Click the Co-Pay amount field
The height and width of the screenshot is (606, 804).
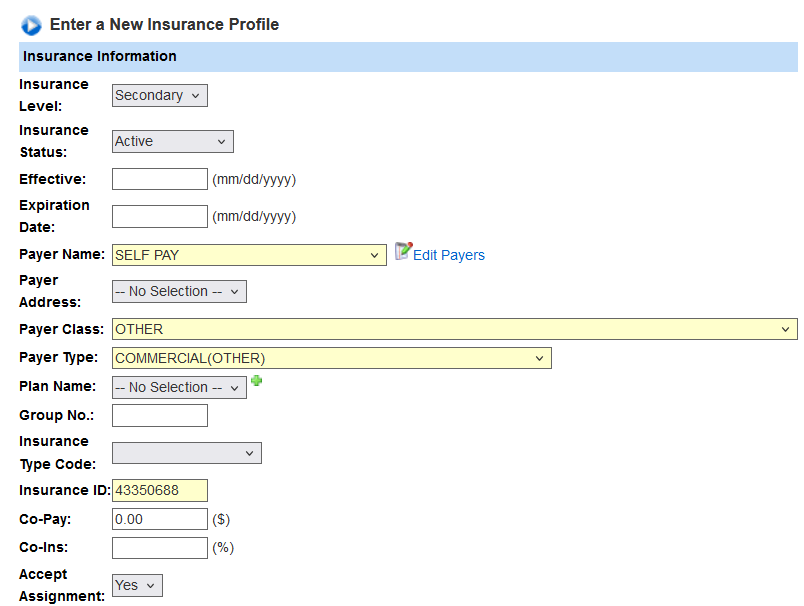point(159,519)
